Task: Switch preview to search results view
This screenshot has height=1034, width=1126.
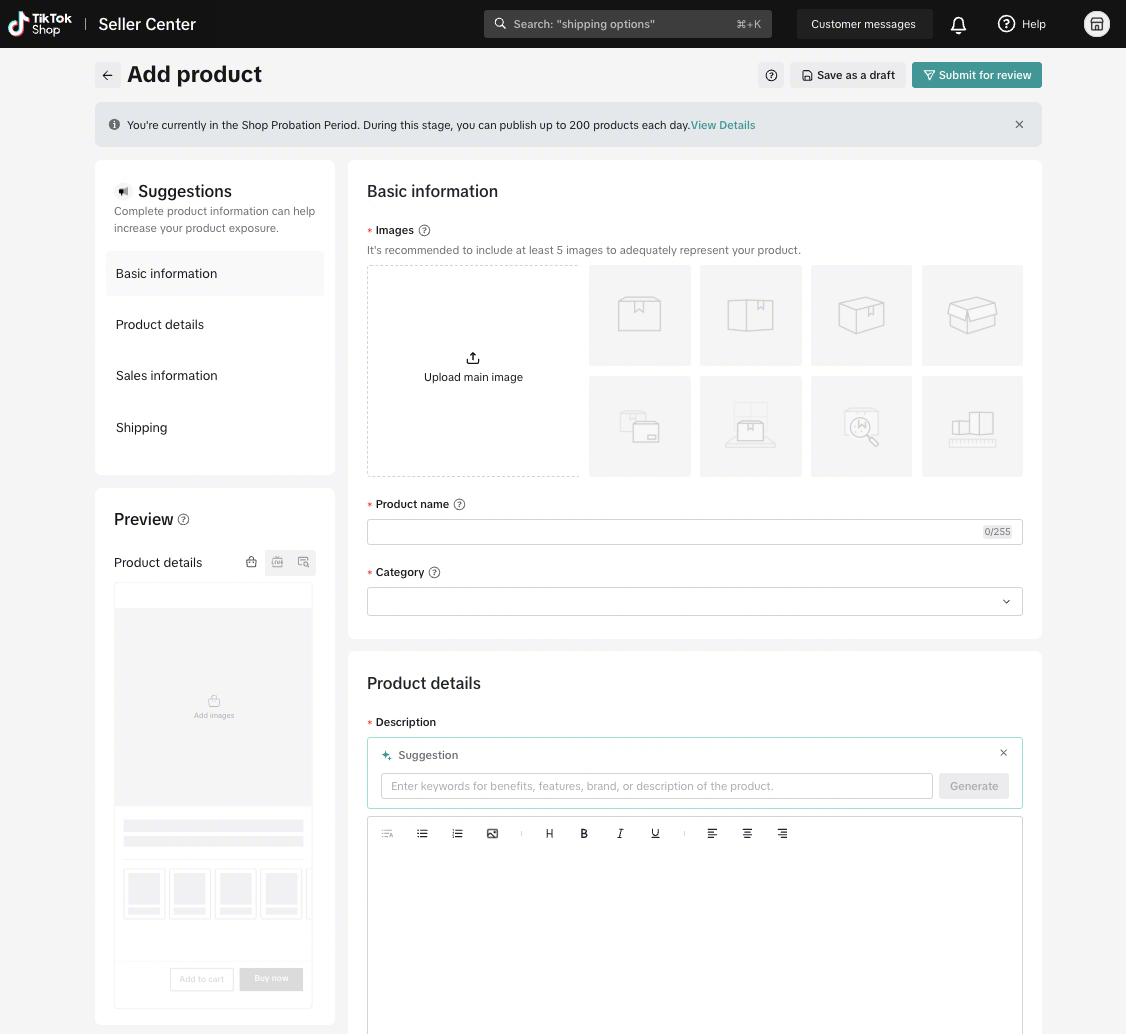Action: [303, 562]
